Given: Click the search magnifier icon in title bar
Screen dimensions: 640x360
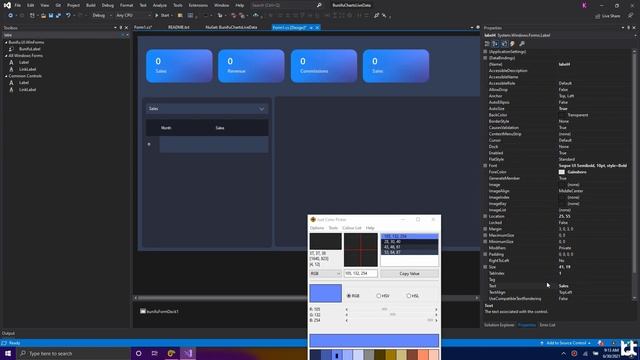Looking at the screenshot, I should [x=319, y=5].
